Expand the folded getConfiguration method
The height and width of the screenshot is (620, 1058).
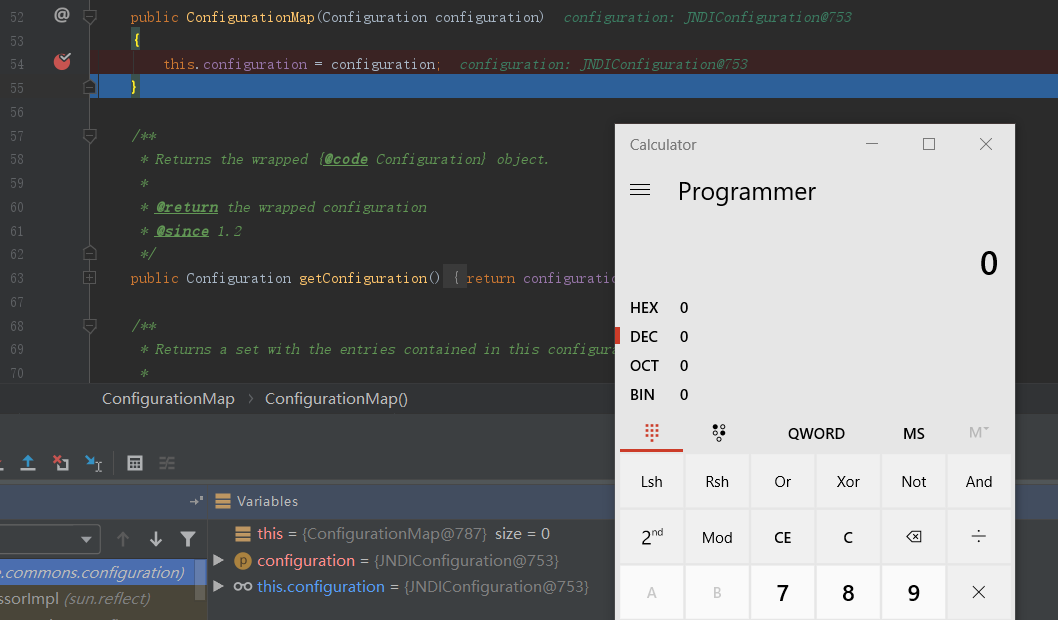click(x=89, y=278)
